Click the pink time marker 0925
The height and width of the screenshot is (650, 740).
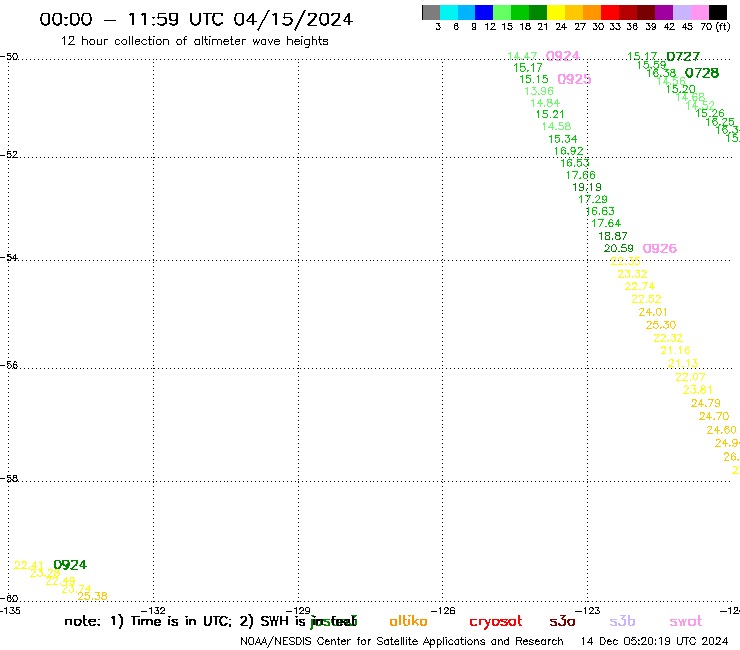point(574,79)
